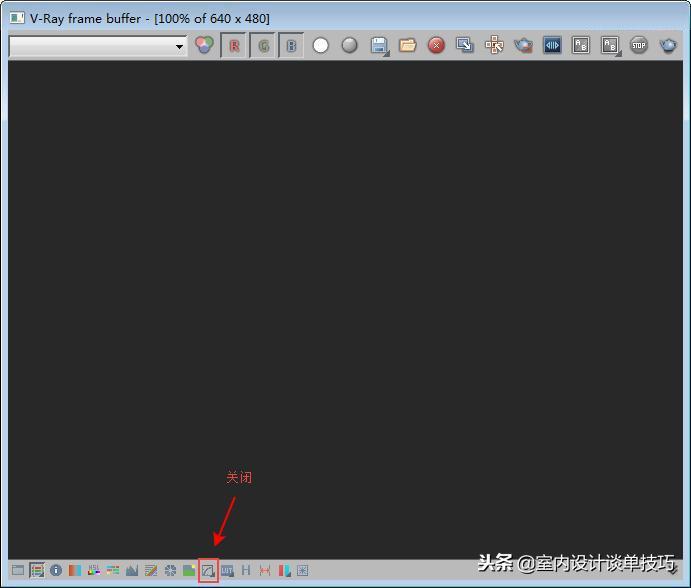691x588 pixels.
Task: Show pixel information (i) icon
Action: coord(56,570)
